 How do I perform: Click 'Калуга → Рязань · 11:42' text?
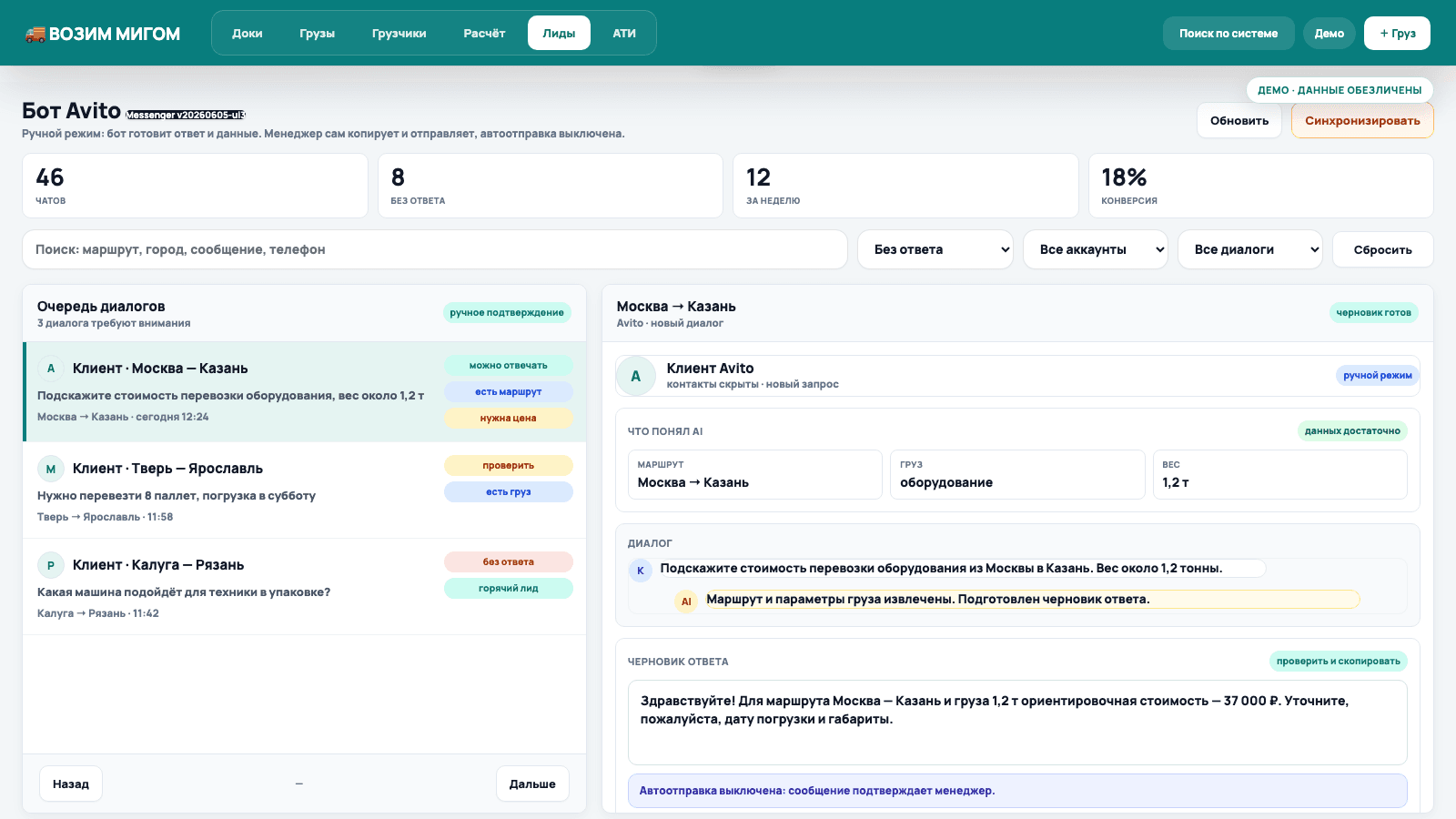tap(98, 613)
